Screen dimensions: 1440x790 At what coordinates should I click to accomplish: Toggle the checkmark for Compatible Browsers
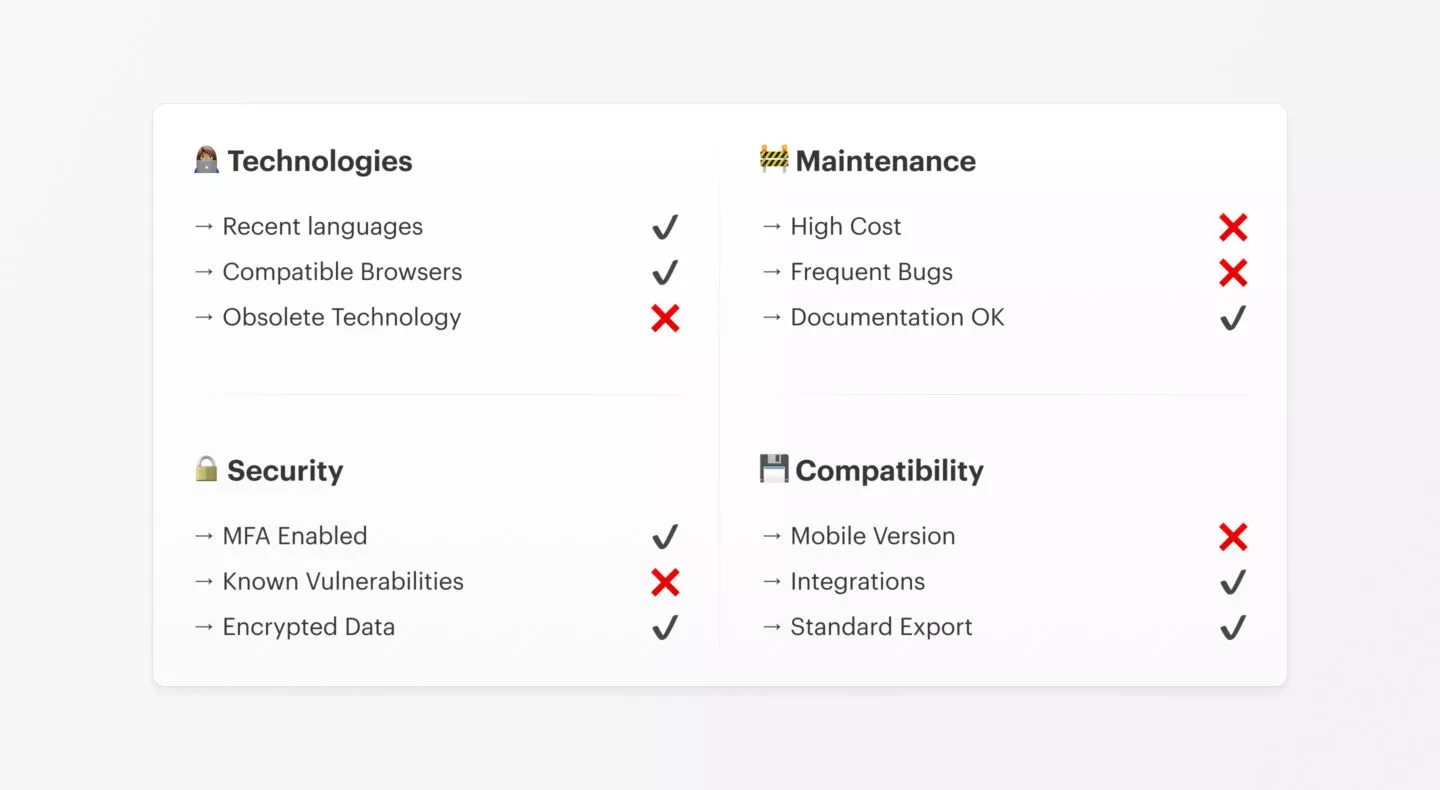665,272
